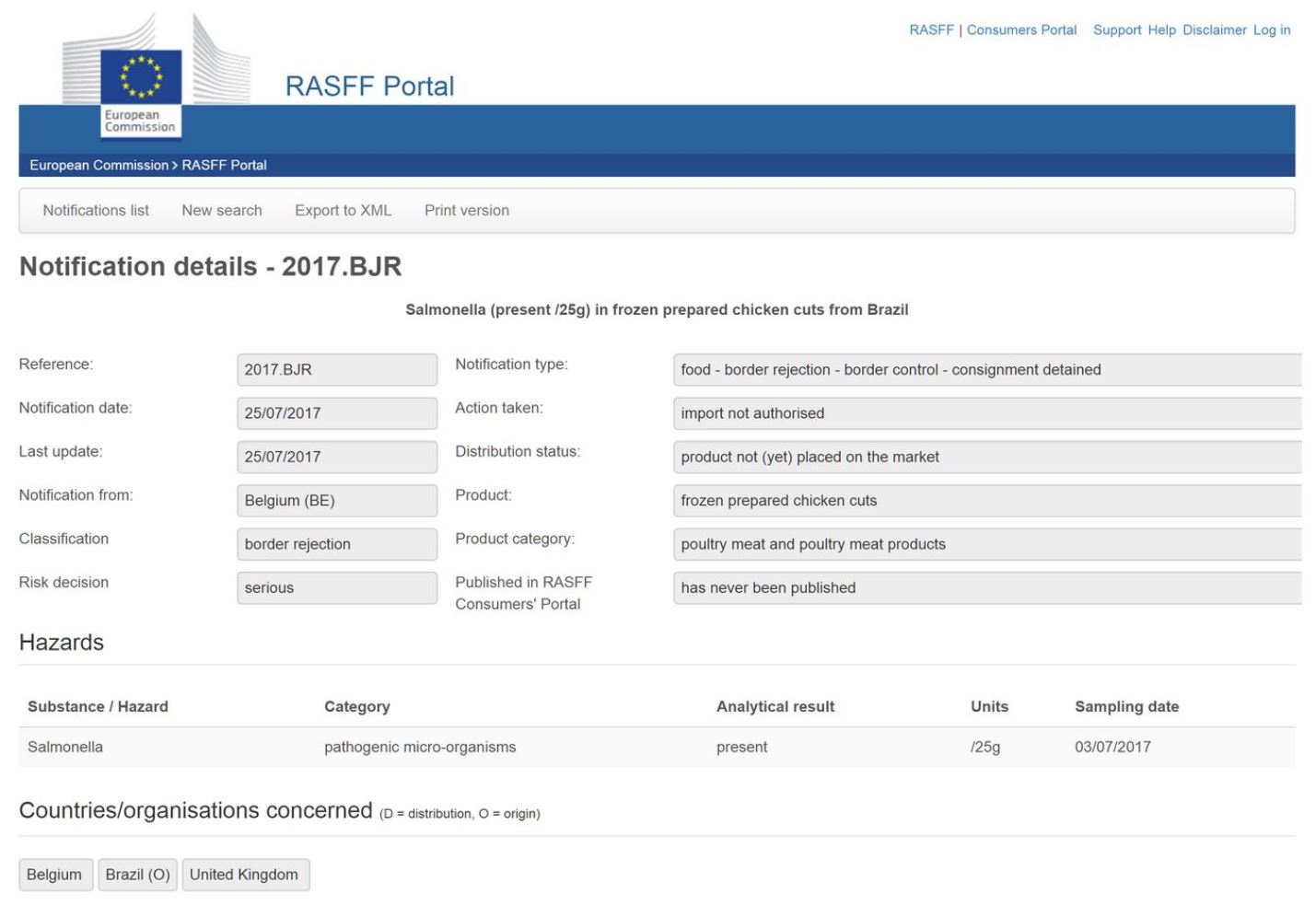Click the import not authorised field

[x=987, y=413]
